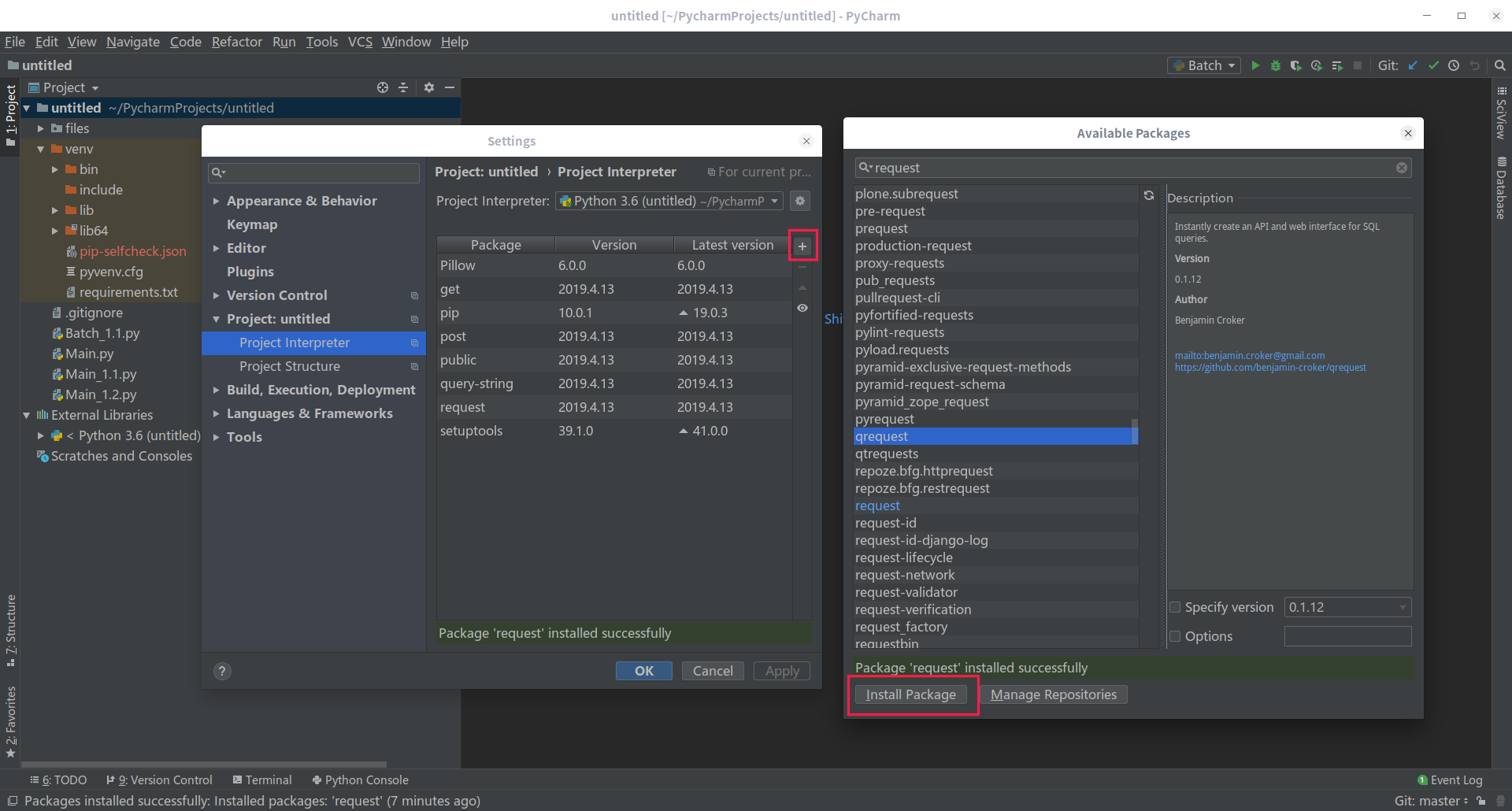Click the plus icon to add a package
Viewport: 1512px width, 811px height.
click(x=802, y=246)
